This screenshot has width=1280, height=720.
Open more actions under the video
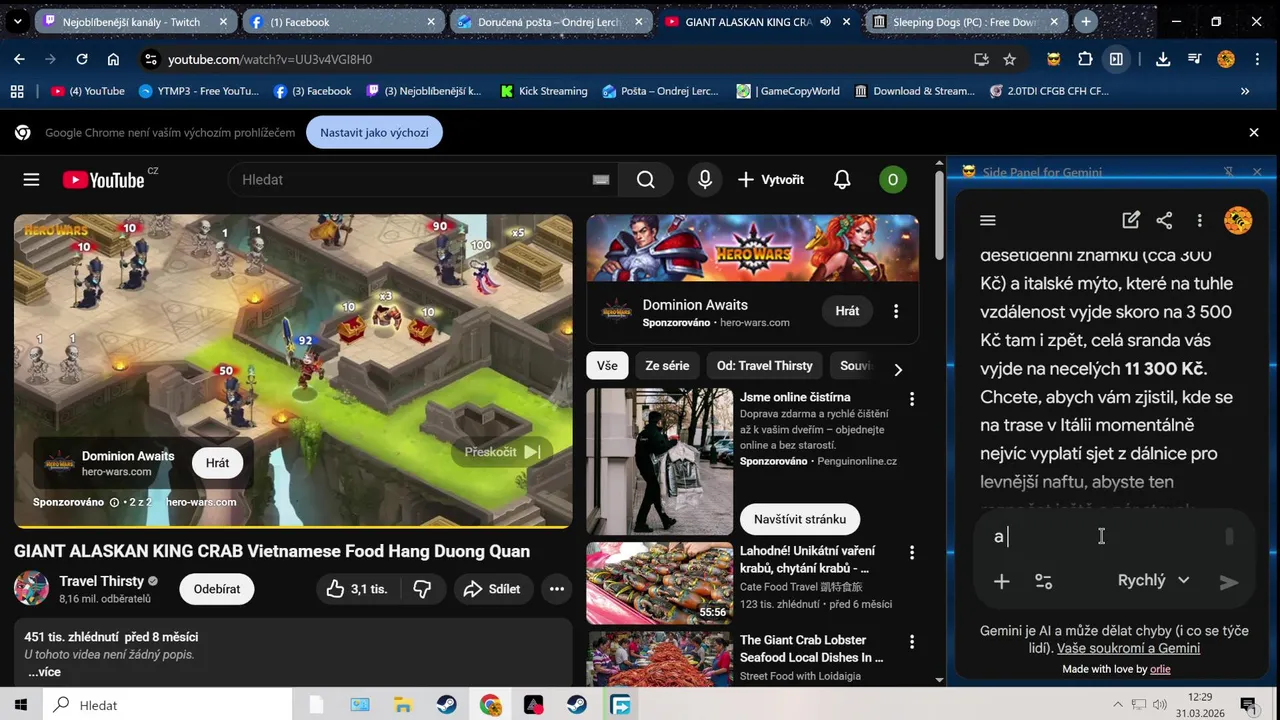(557, 589)
